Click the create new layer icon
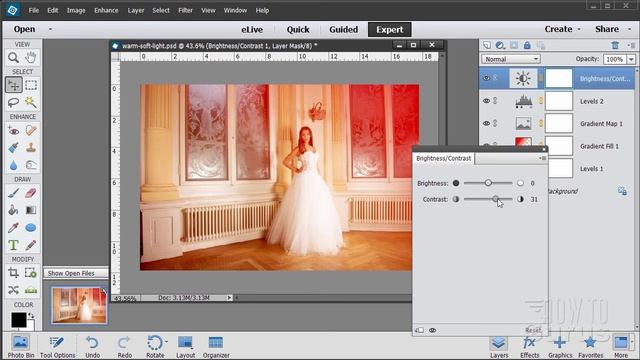 pos(487,45)
